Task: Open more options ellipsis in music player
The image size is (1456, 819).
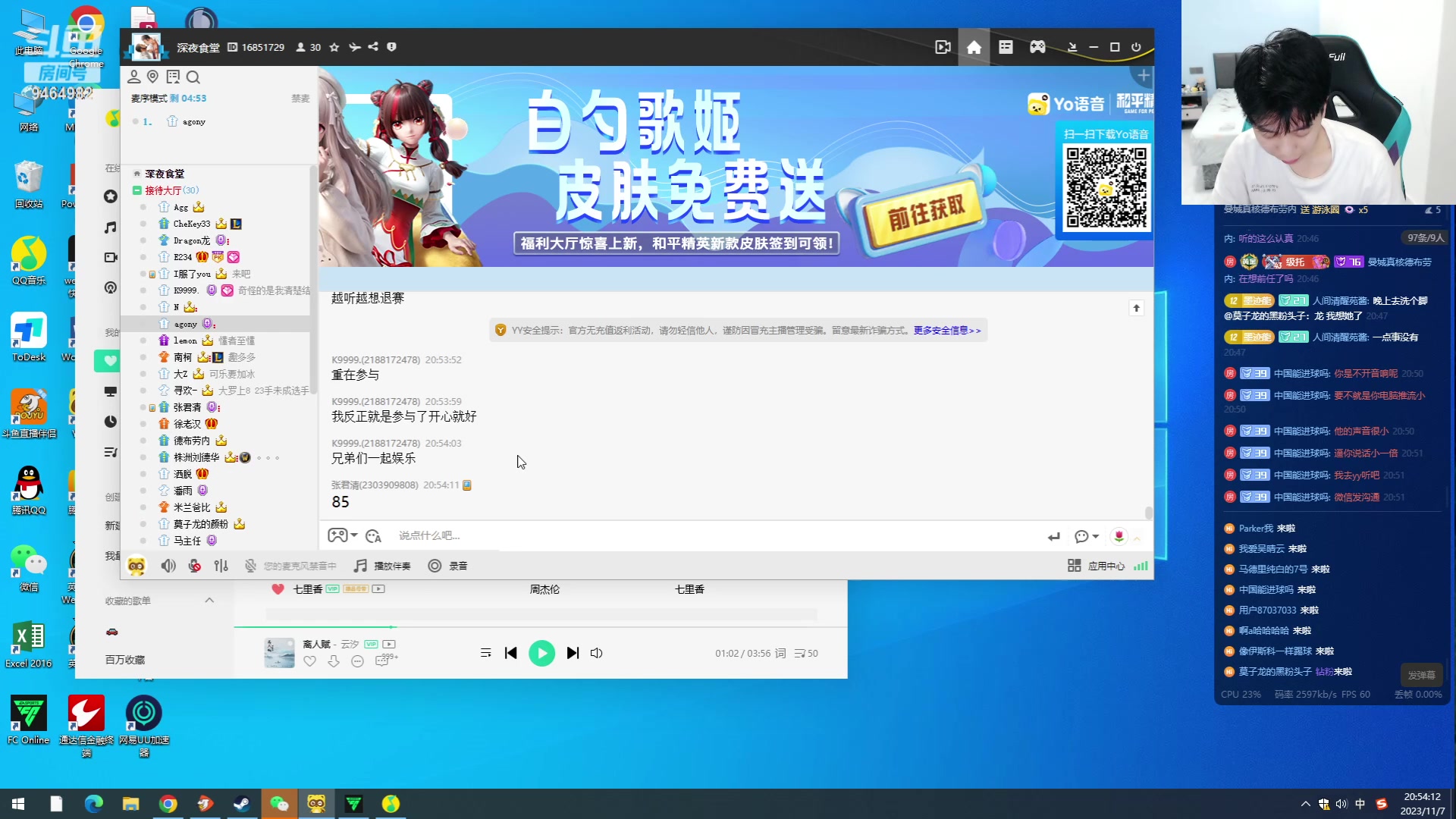Action: [x=358, y=661]
